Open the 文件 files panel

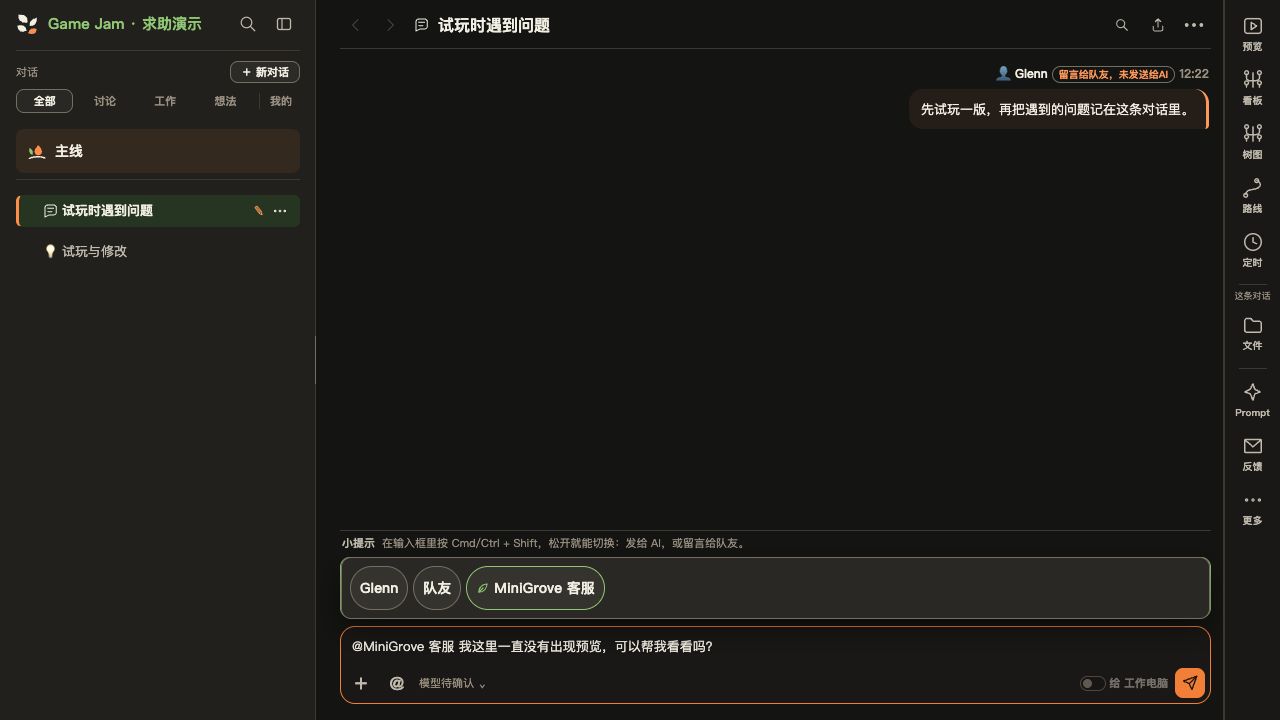(x=1252, y=333)
